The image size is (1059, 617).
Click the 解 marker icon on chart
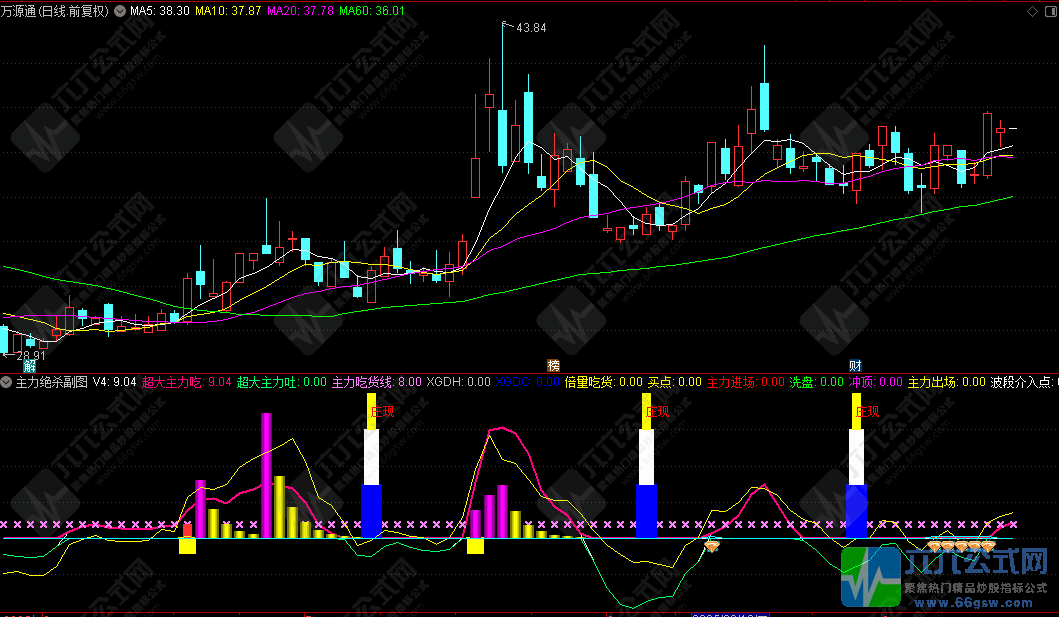[29, 365]
